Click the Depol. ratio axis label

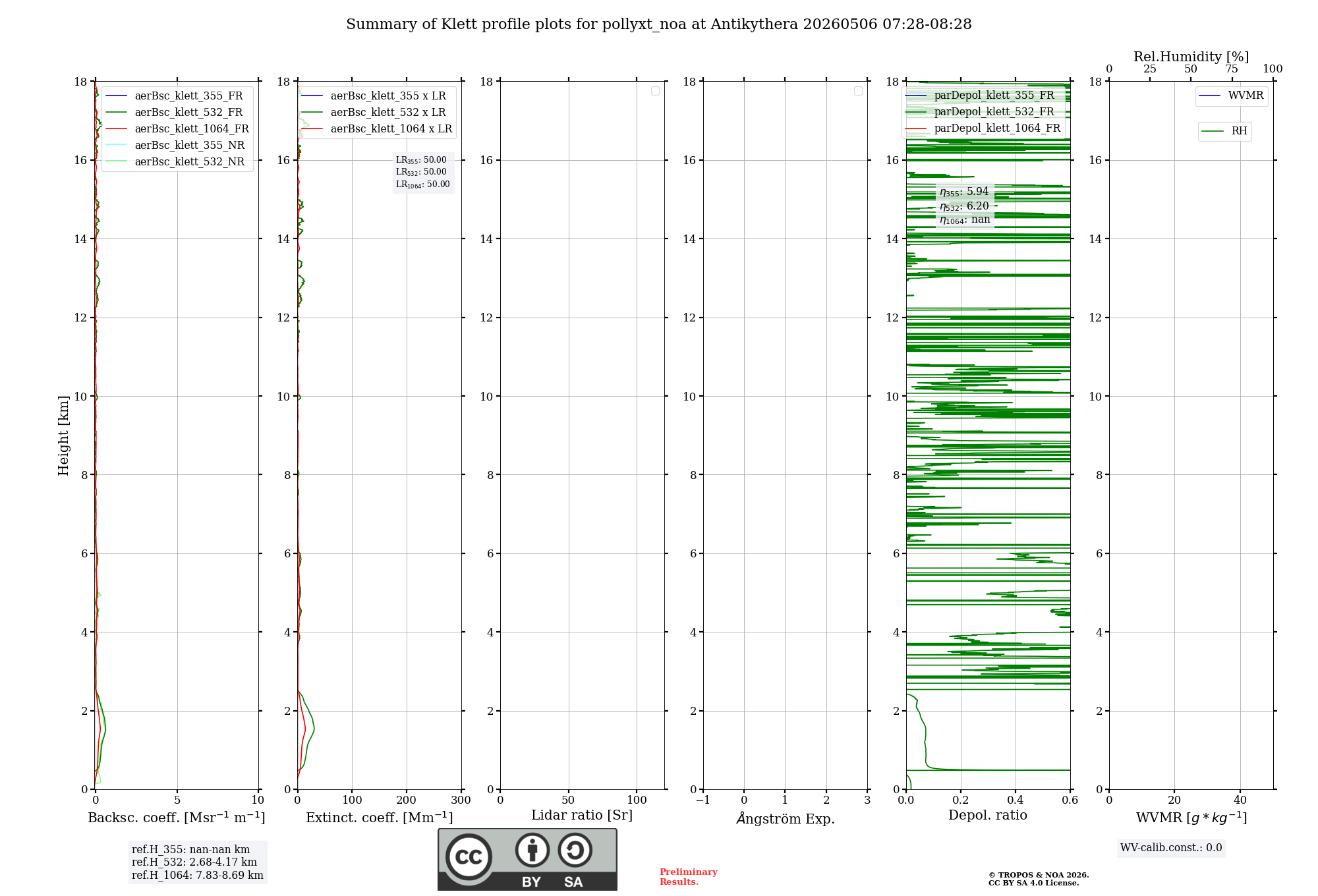tap(988, 816)
